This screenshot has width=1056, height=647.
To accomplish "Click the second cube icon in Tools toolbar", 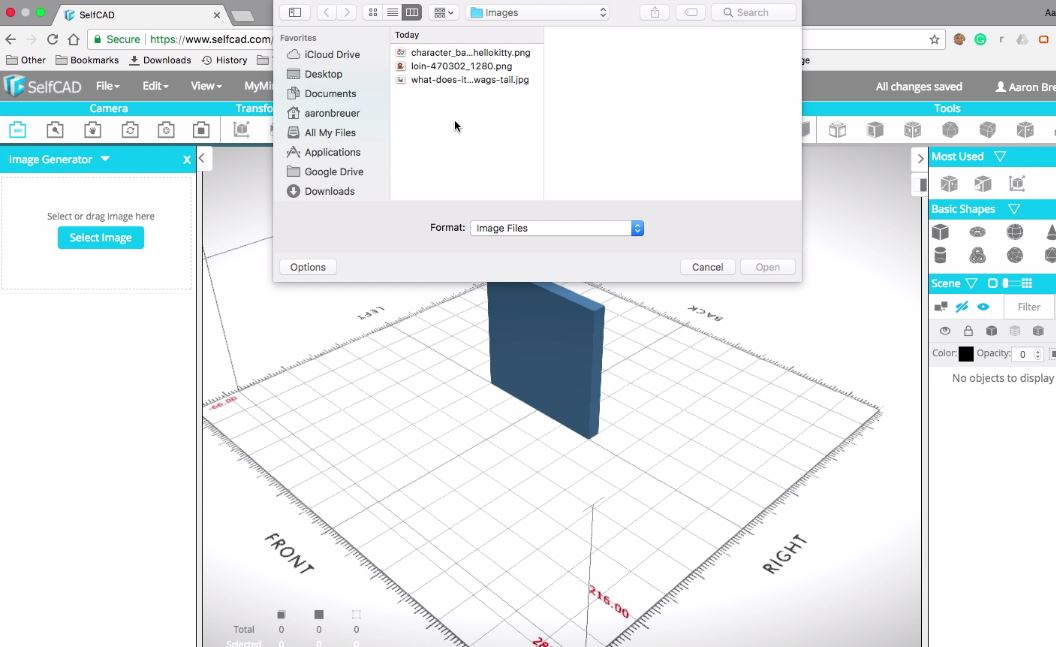I will tap(875, 129).
